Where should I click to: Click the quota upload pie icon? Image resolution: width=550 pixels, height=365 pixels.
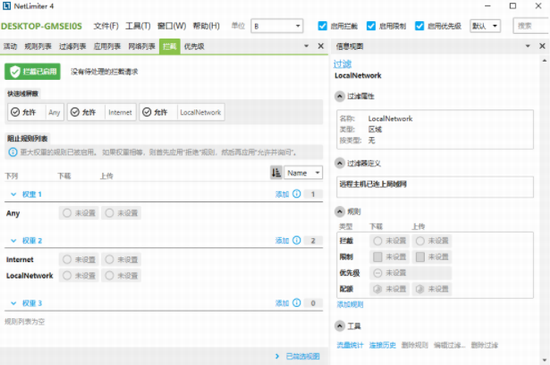click(x=420, y=289)
